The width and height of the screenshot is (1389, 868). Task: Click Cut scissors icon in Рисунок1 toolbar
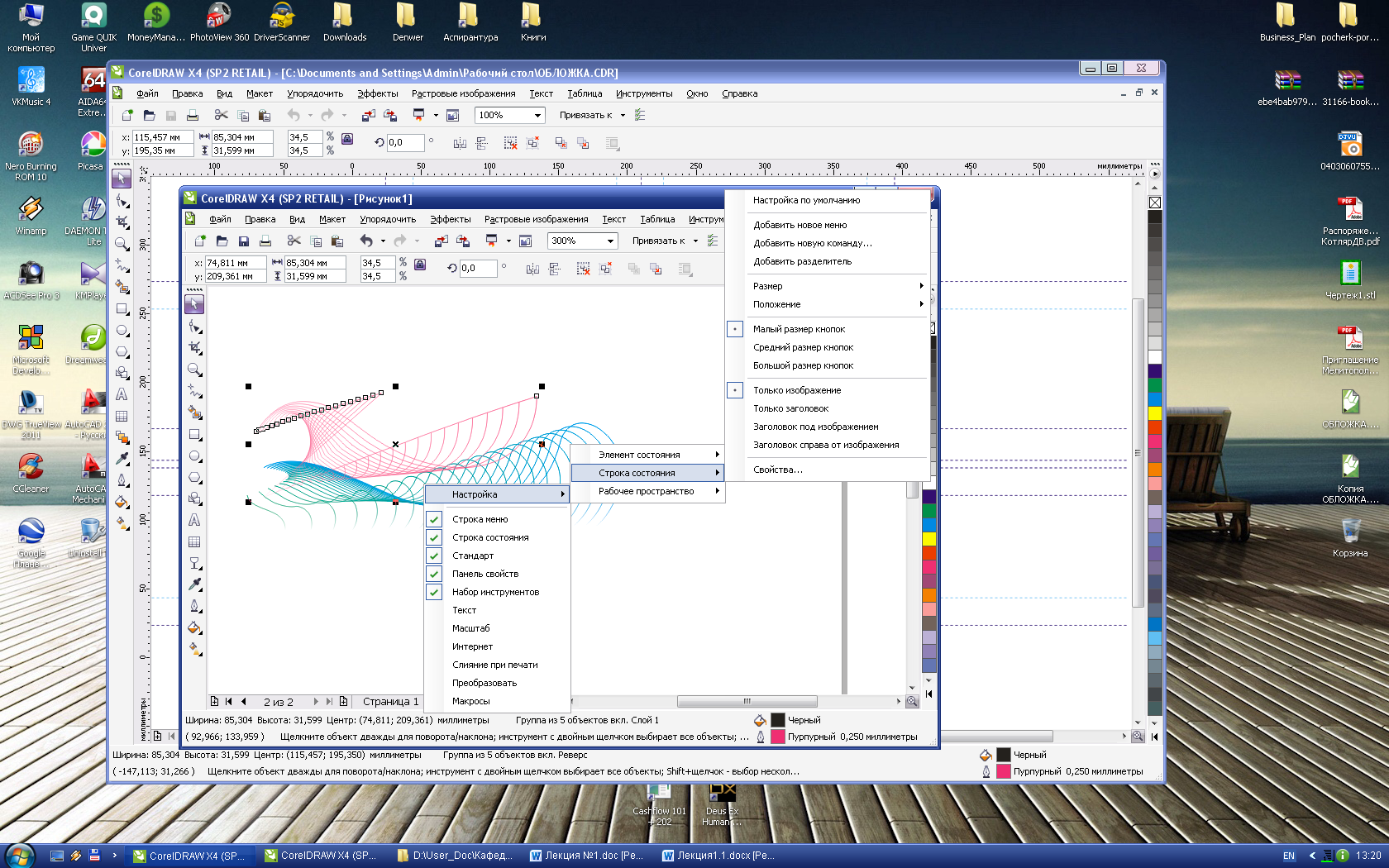[294, 241]
